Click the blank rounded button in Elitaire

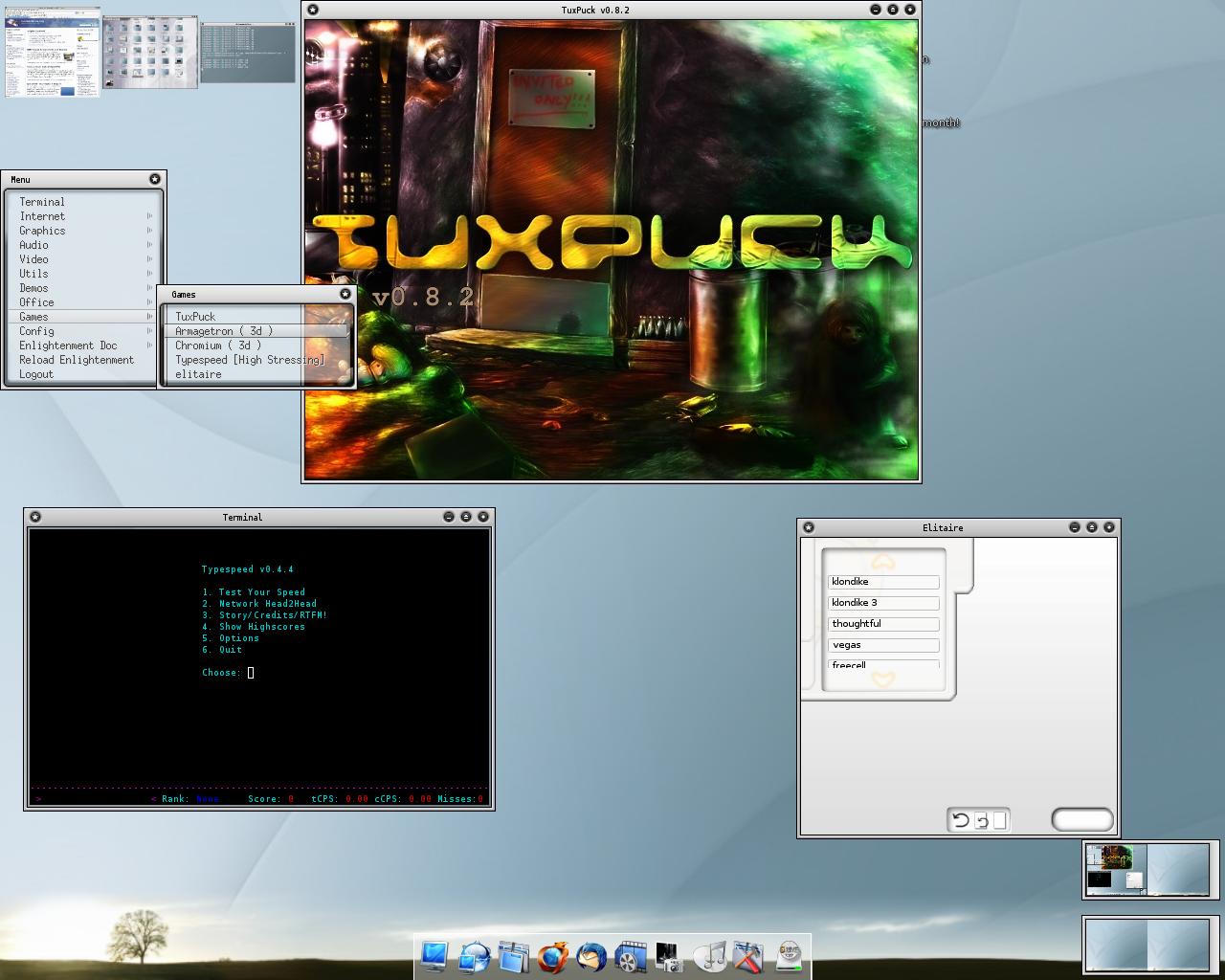point(1082,819)
